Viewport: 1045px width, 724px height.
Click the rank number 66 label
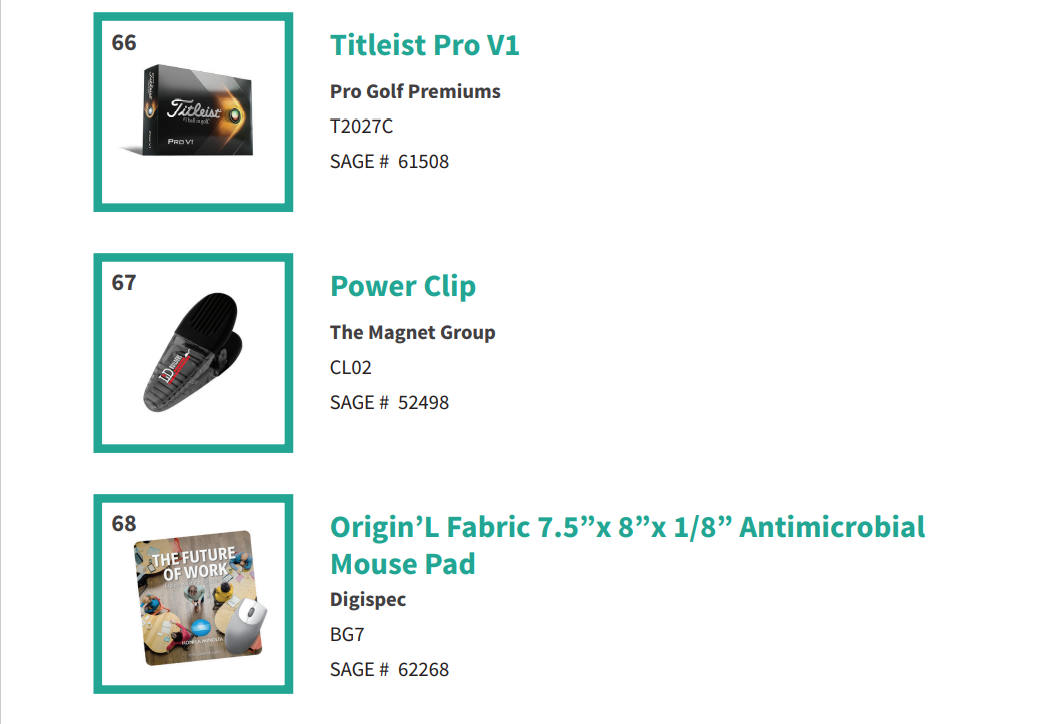coord(124,43)
